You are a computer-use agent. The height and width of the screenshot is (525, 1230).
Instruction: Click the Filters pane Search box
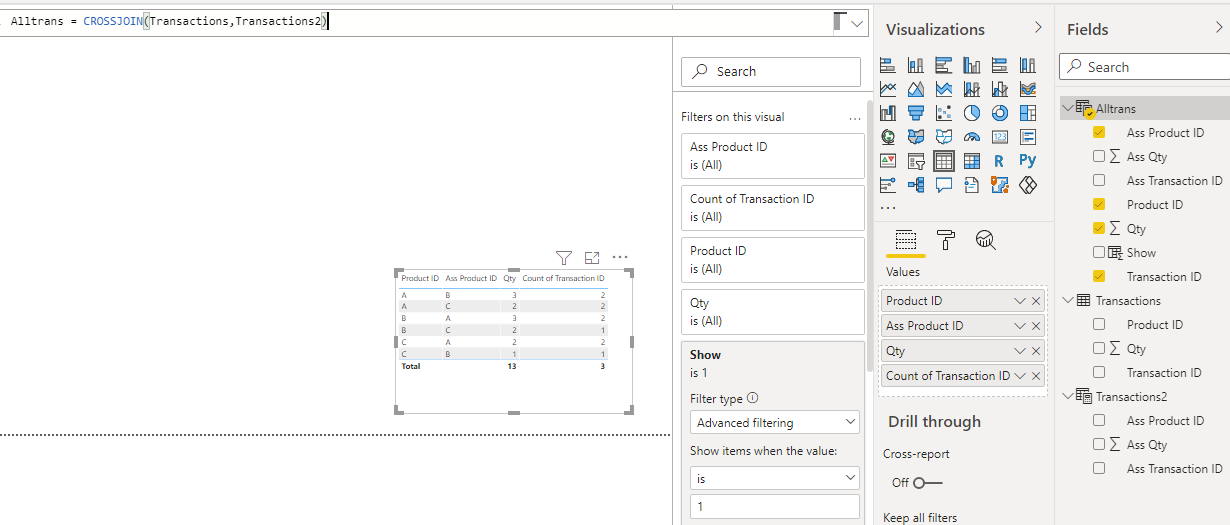point(771,71)
